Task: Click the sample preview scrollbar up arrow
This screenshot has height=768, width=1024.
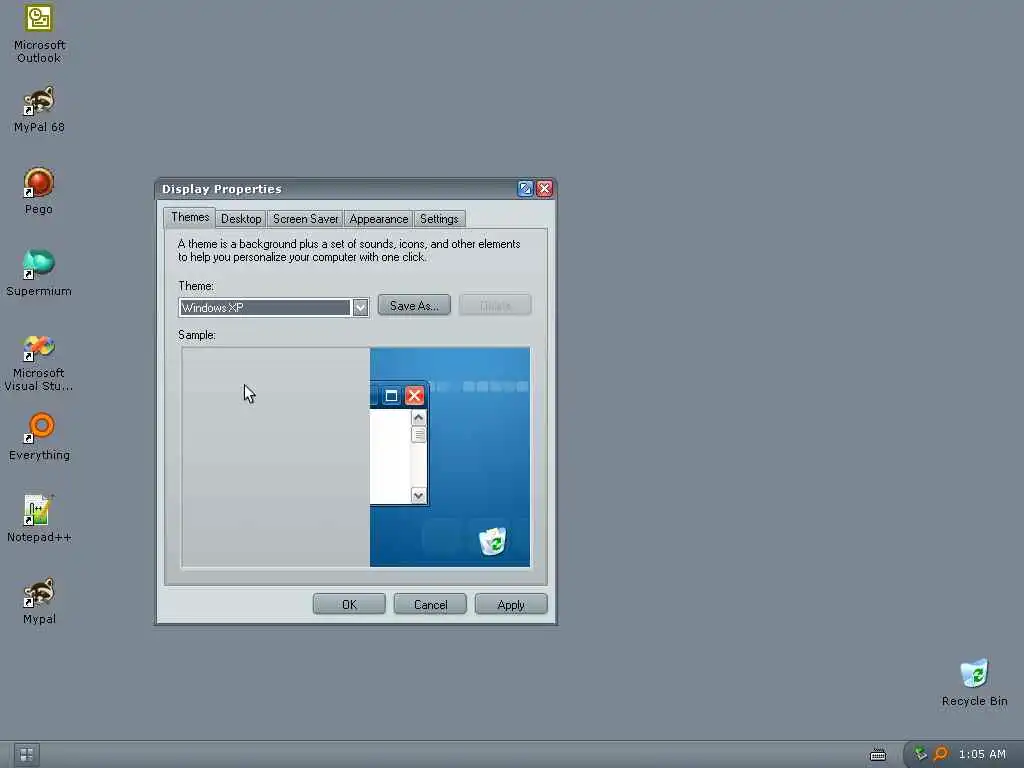Action: 419,417
